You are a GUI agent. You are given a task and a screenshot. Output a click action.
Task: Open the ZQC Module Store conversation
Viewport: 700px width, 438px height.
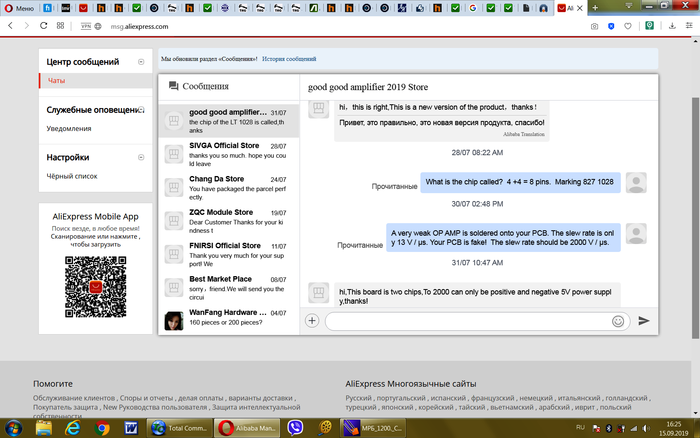(229, 221)
